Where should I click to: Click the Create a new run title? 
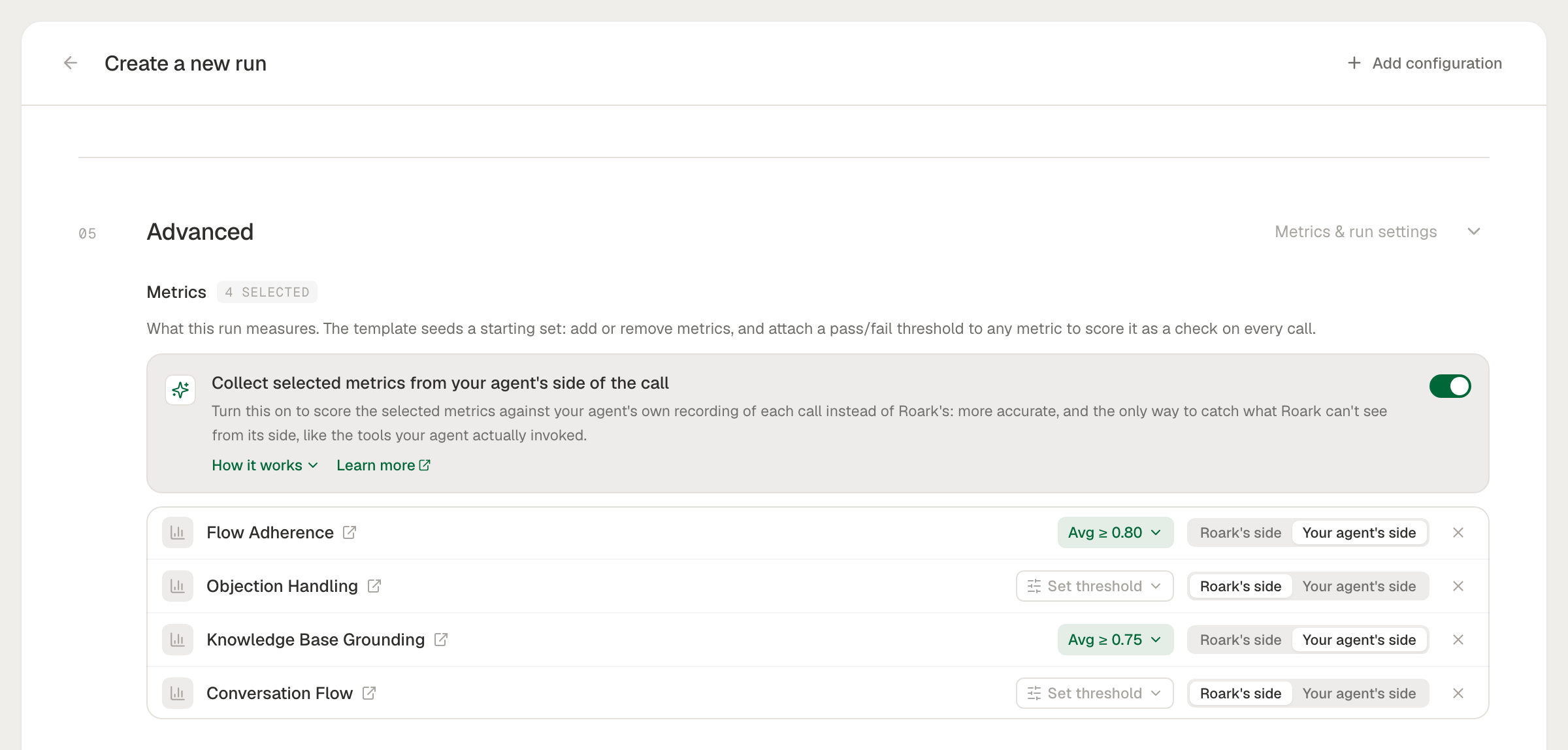point(186,63)
